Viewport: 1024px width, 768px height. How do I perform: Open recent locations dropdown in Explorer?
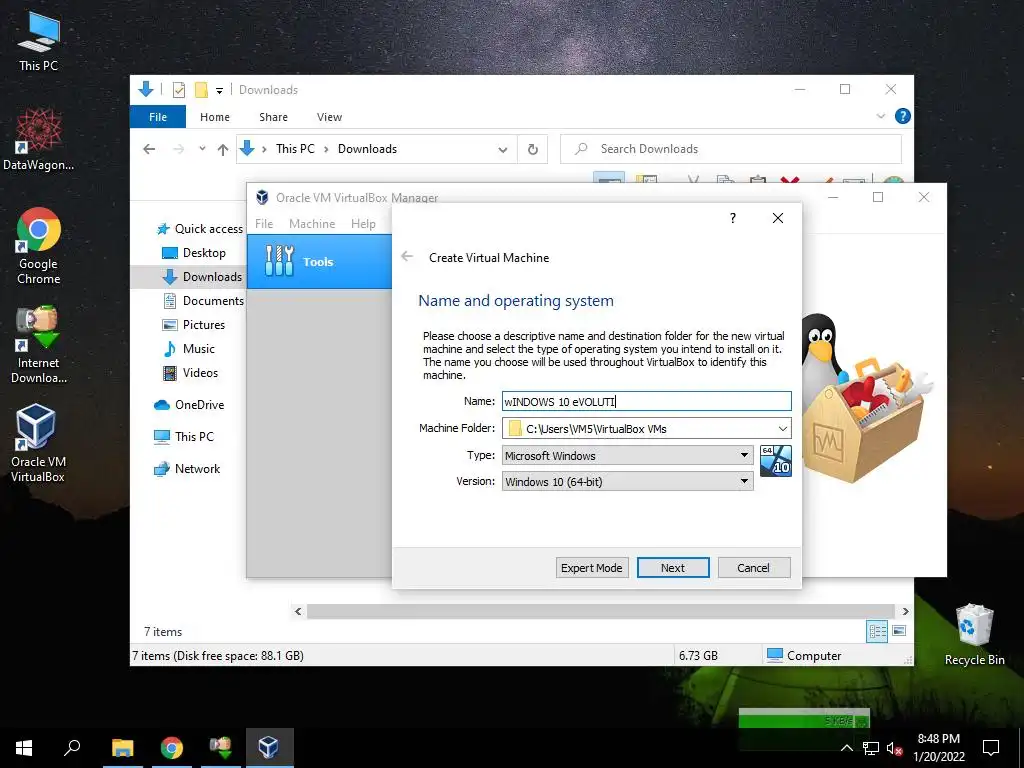(202, 149)
